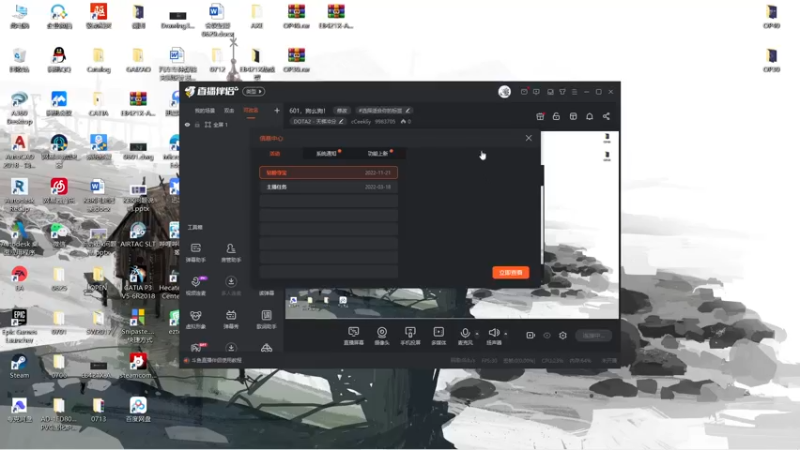Select the orange active scene tab
Screen dimensions: 800x450
tap(251, 110)
